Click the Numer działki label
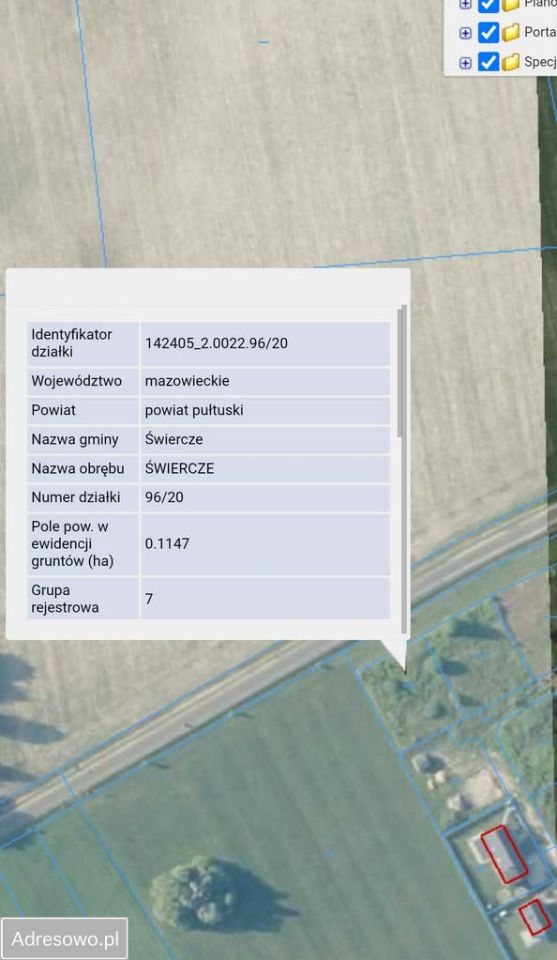 point(76,497)
